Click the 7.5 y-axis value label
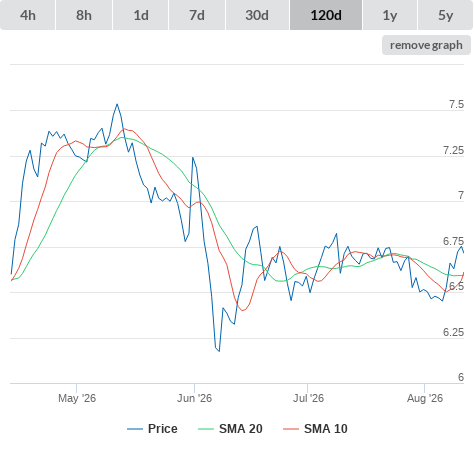 point(456,104)
